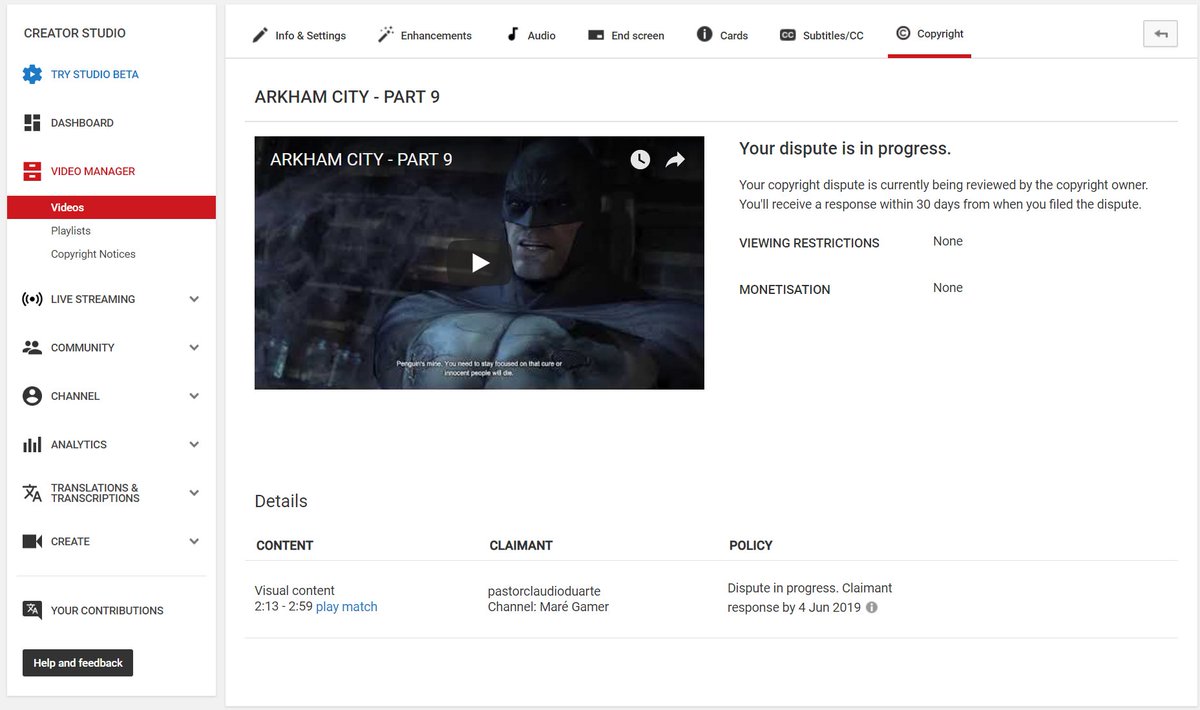The width and height of the screenshot is (1200, 710).
Task: Select the Copyright tab
Action: pyautogui.click(x=929, y=34)
